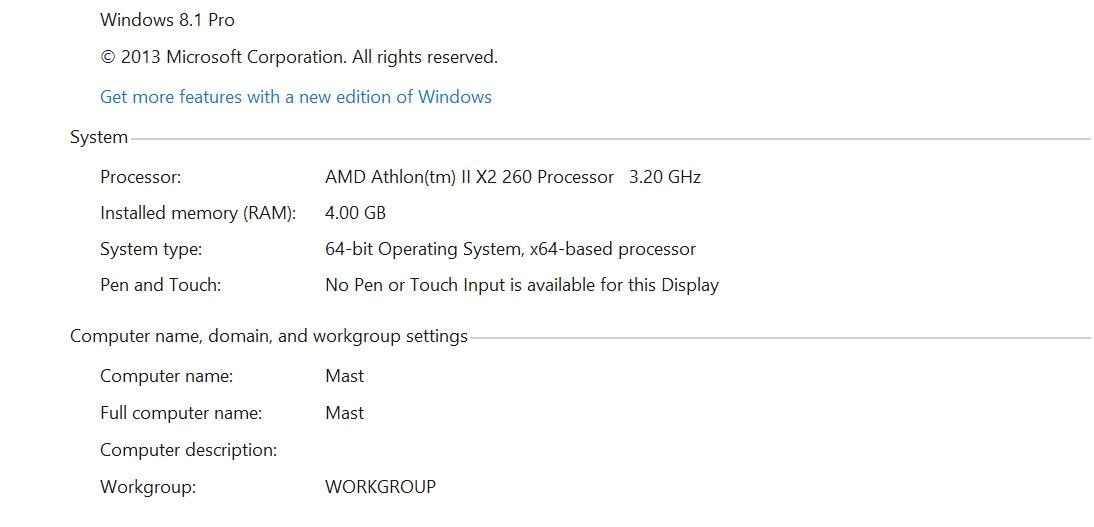Image resolution: width=1094 pixels, height=527 pixels.
Task: Select the AMD Athlon II X2 260 processor name
Action: pos(469,177)
